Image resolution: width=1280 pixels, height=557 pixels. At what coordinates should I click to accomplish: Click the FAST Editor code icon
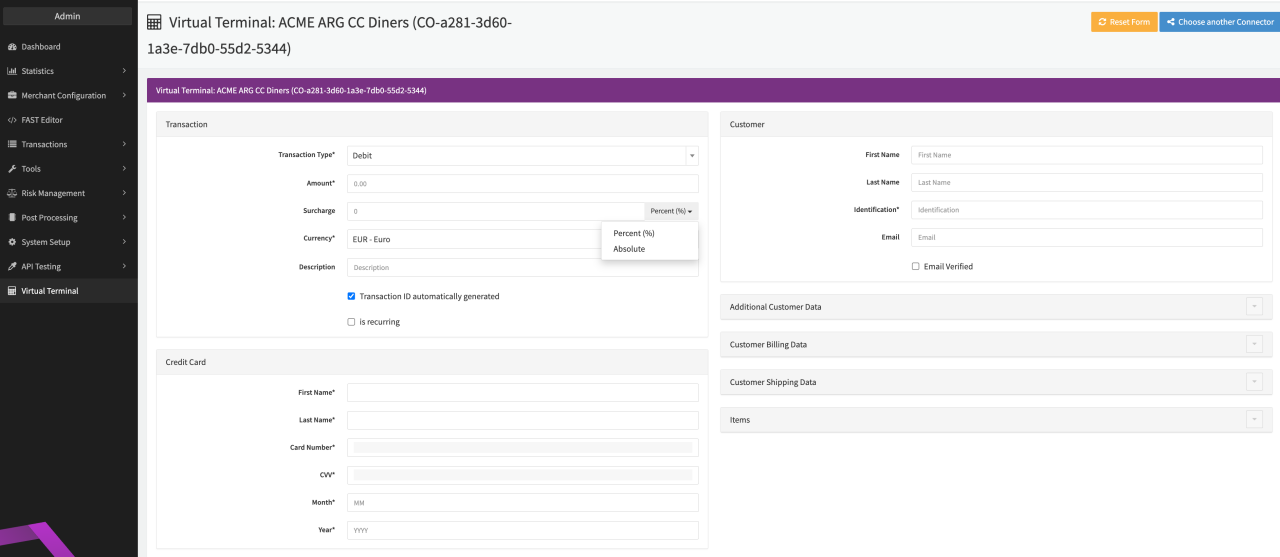pos(11,120)
